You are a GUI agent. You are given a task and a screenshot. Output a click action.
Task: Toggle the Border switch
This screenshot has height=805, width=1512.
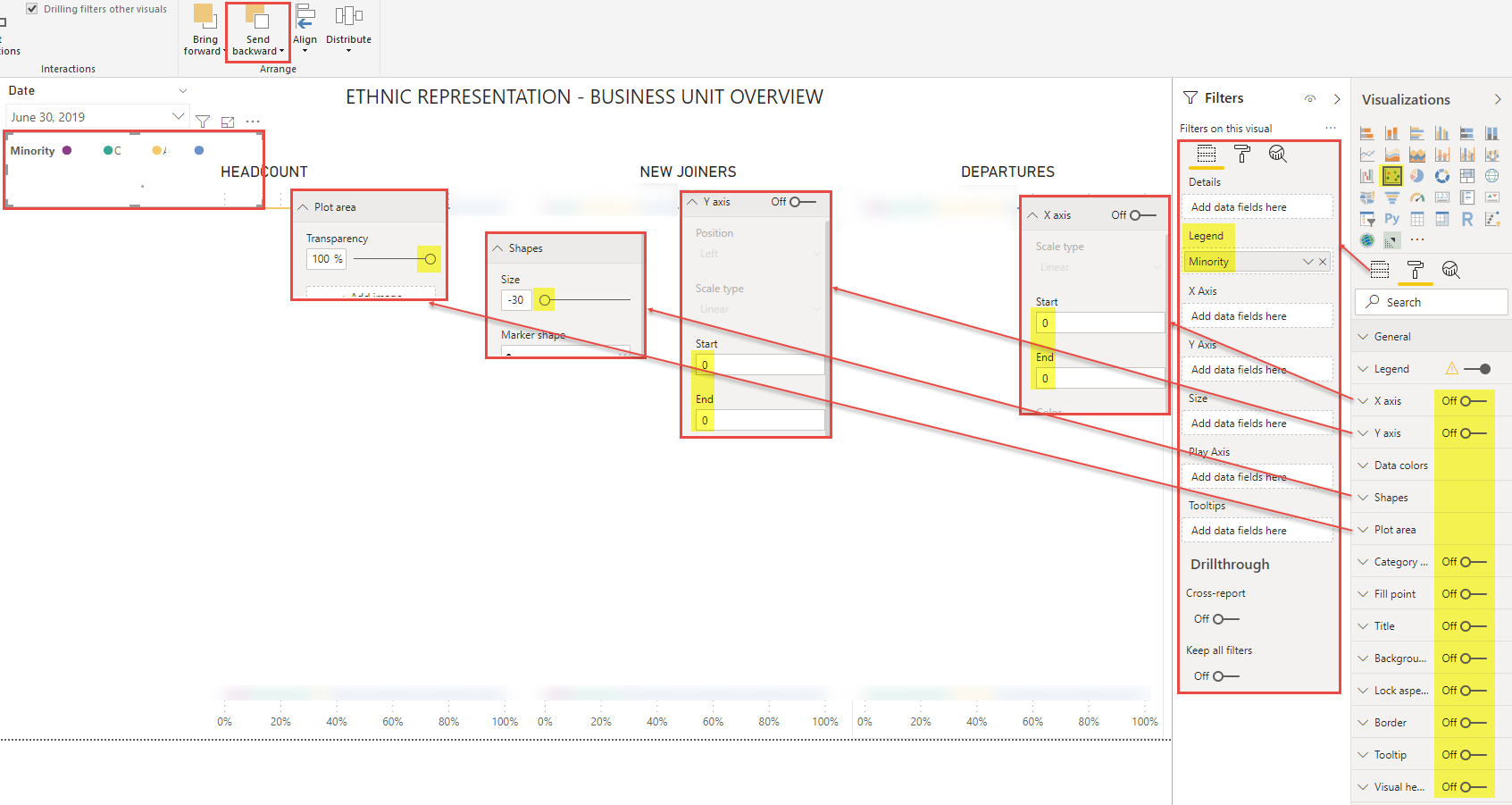[1473, 723]
